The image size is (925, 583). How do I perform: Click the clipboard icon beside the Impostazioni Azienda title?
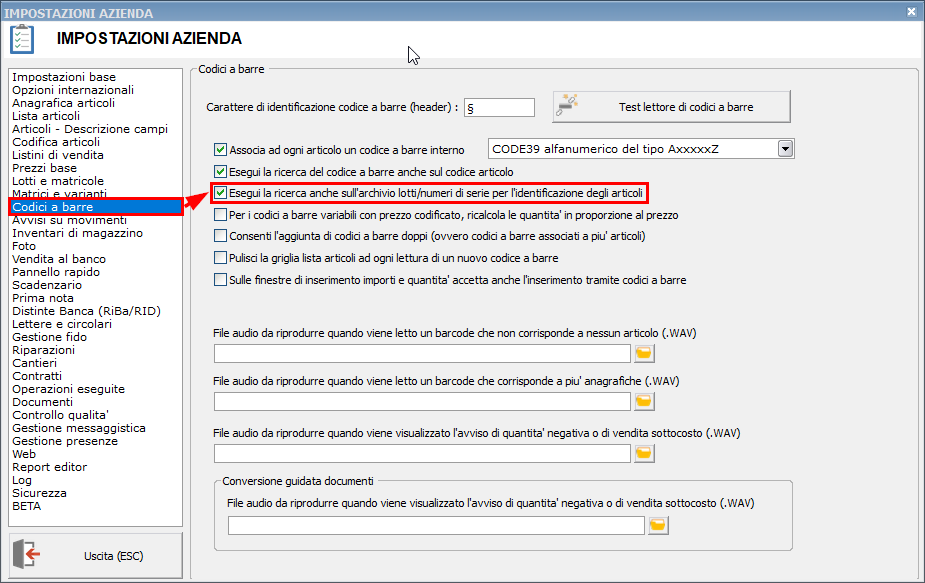coord(22,39)
